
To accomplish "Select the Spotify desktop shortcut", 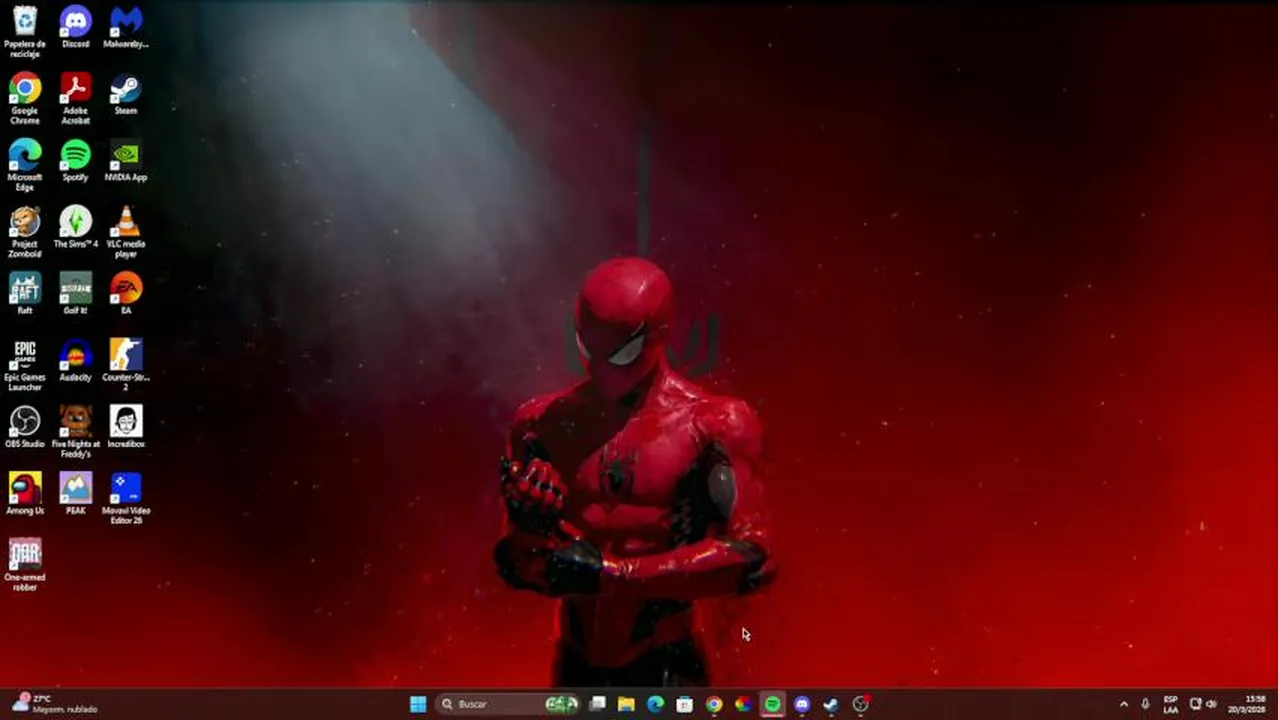I will pos(75,160).
